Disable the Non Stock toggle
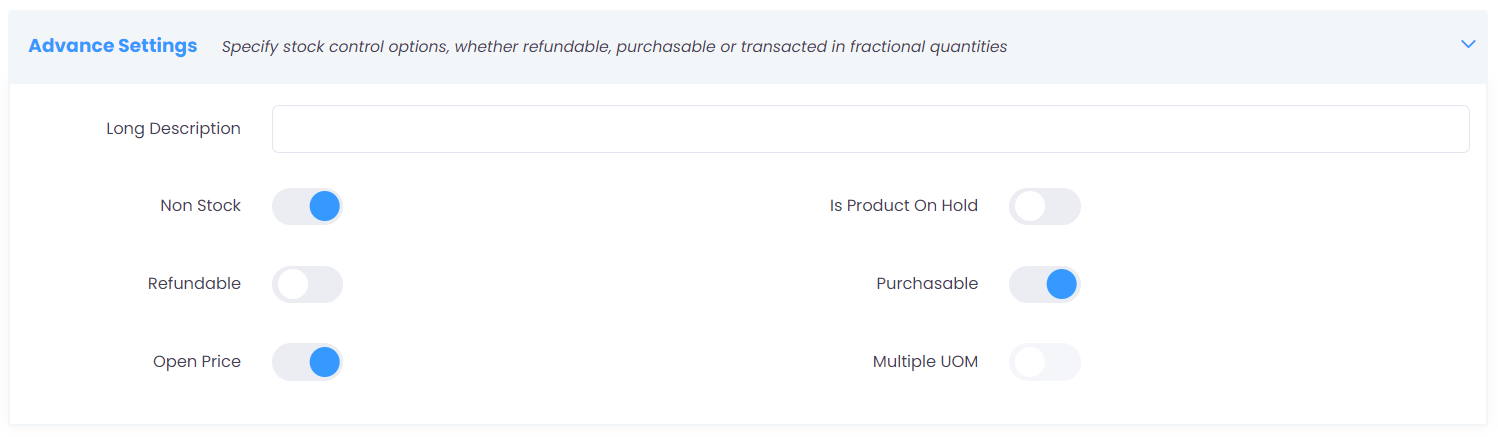The height and width of the screenshot is (437, 1498). pos(307,206)
